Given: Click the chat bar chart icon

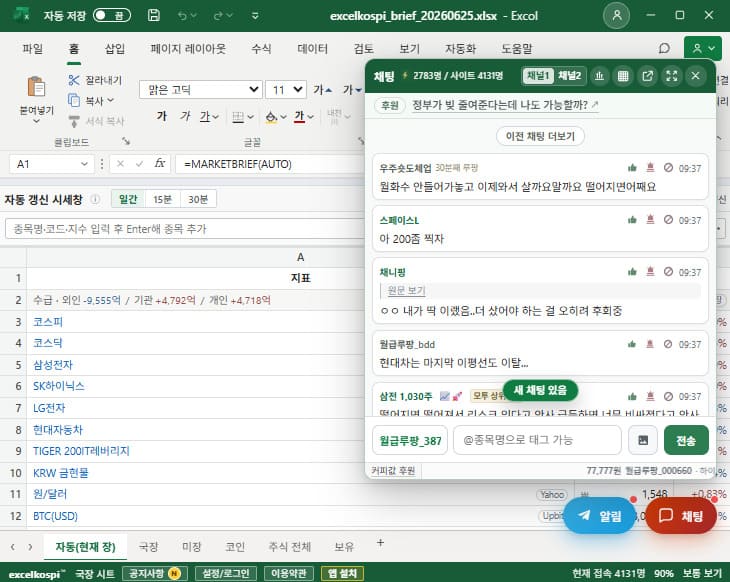Looking at the screenshot, I should point(599,75).
